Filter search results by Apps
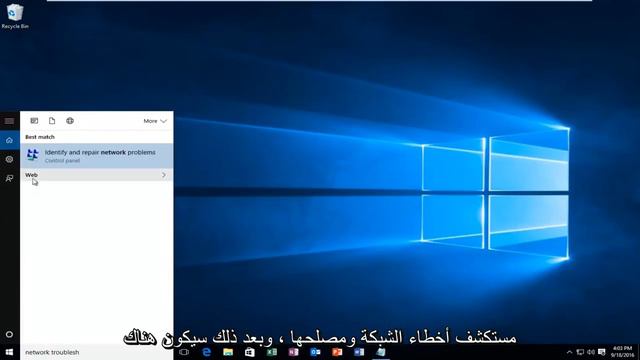 point(34,121)
